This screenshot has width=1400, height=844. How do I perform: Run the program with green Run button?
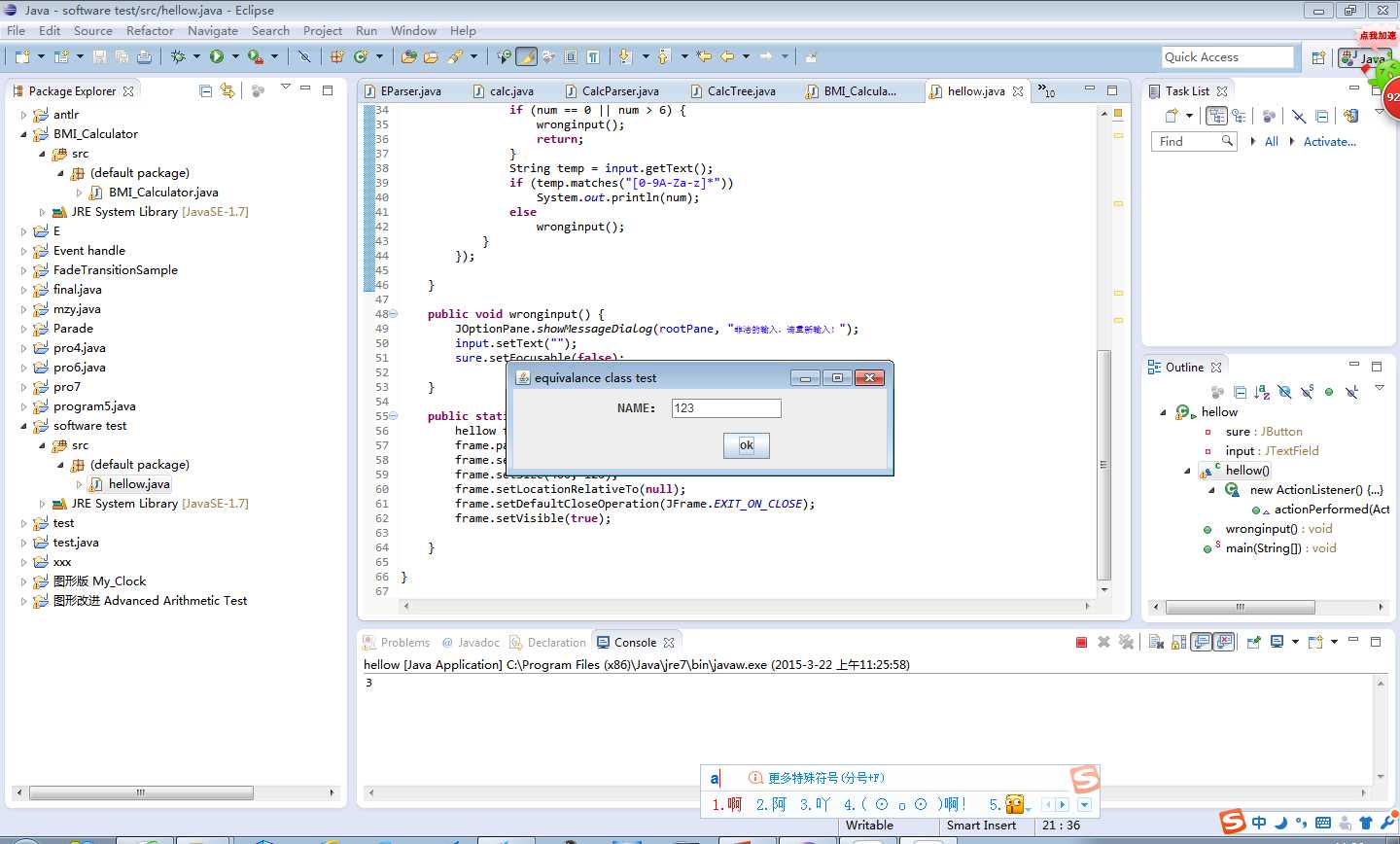[x=217, y=56]
